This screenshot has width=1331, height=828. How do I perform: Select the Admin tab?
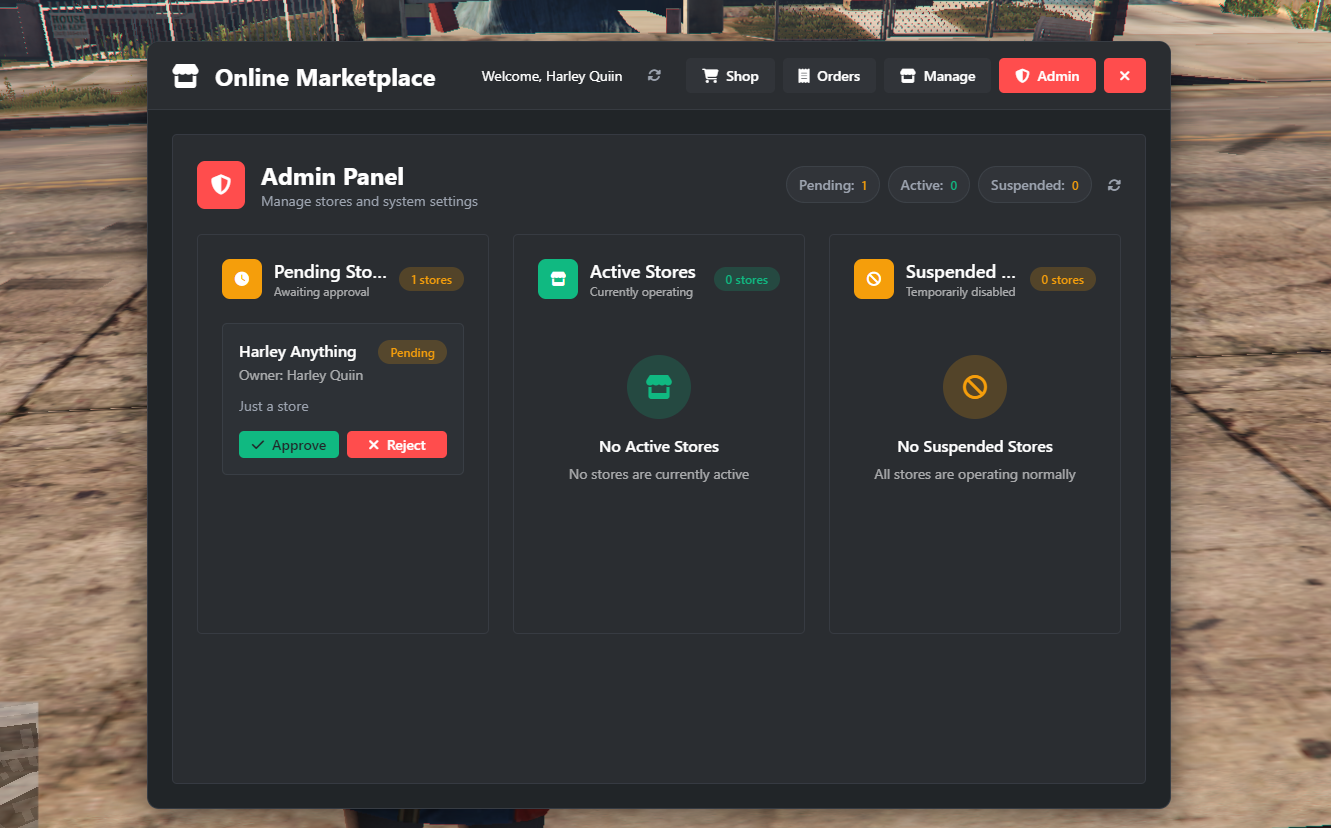coord(1047,76)
